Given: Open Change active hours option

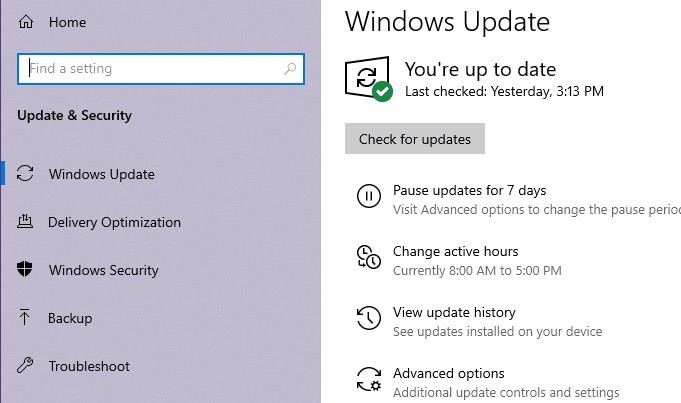Looking at the screenshot, I should (x=455, y=251).
